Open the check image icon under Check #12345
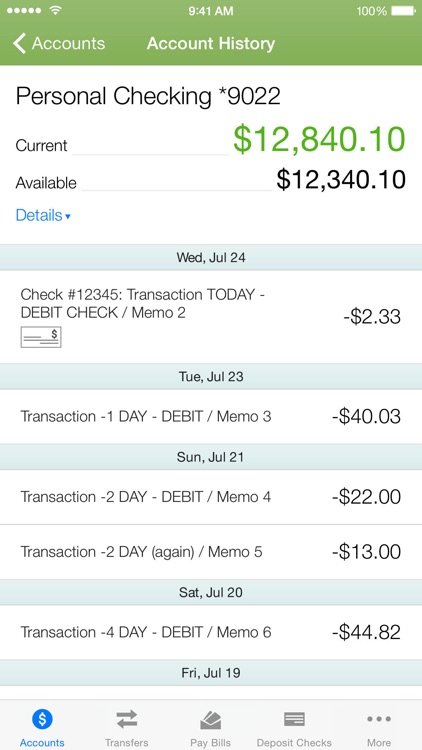Screen dimensions: 422x750 coord(41,337)
